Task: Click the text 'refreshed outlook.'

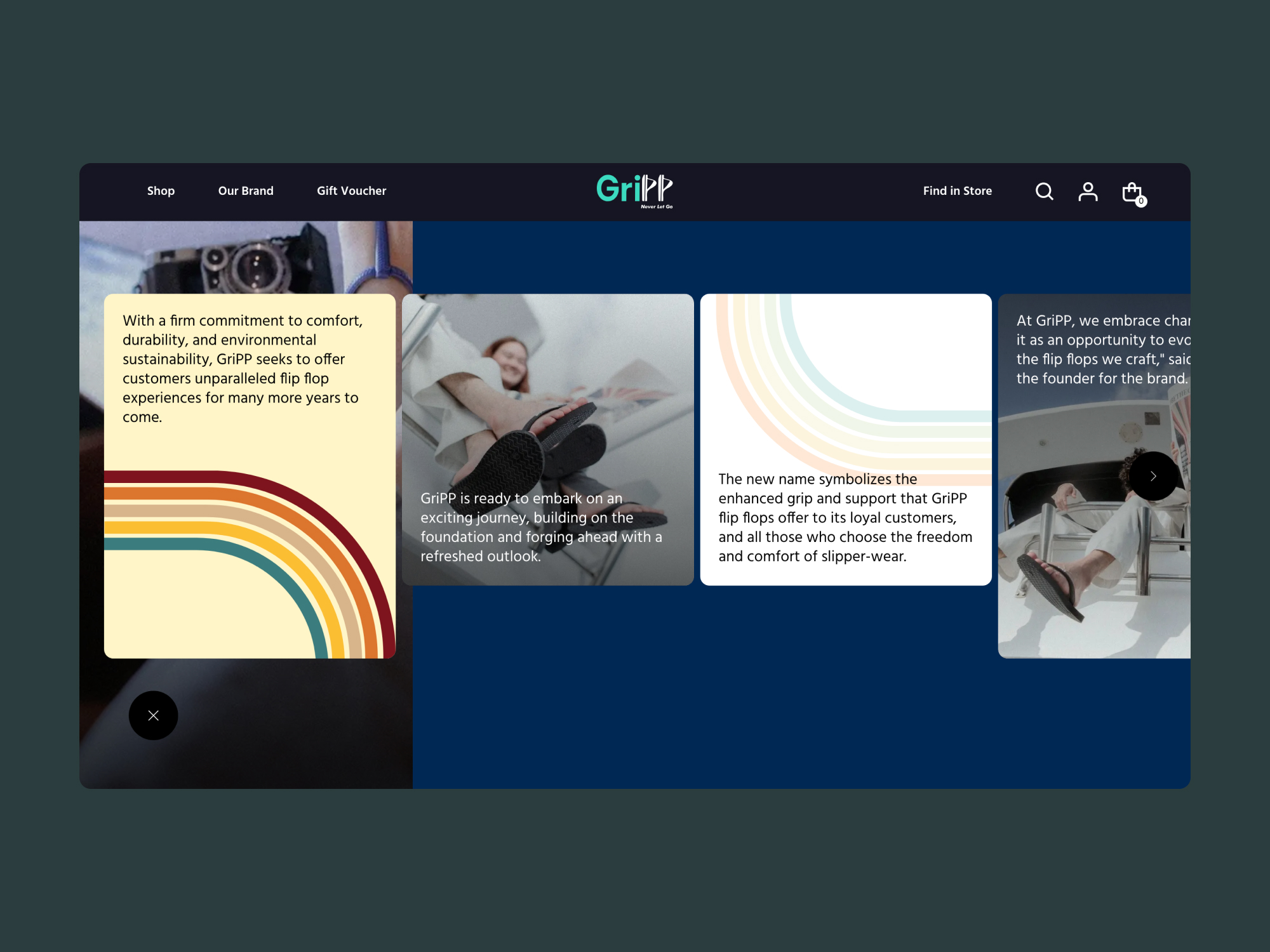Action: click(x=481, y=556)
